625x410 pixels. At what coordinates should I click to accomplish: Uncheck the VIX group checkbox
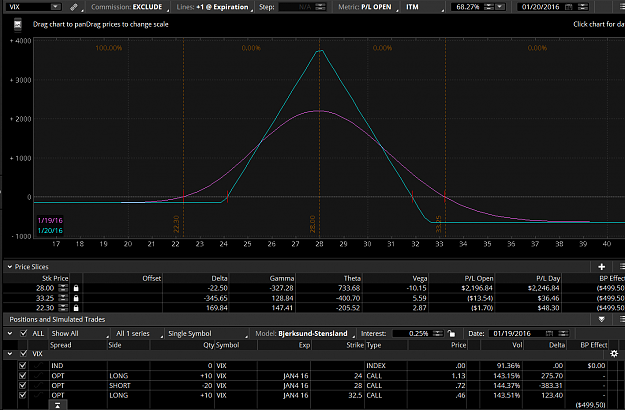tap(24, 354)
